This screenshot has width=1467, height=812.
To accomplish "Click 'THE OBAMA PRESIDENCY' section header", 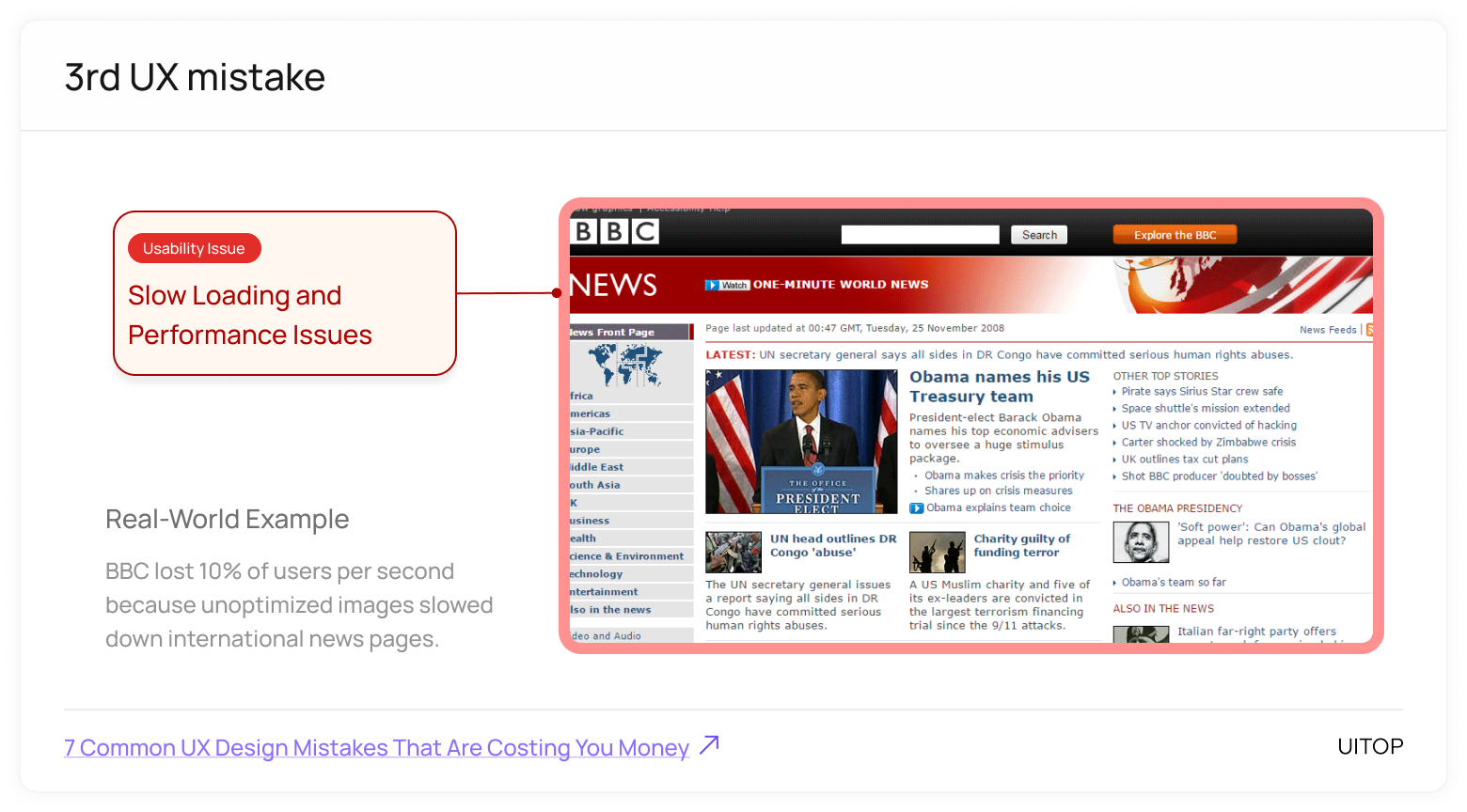I will (x=1177, y=508).
